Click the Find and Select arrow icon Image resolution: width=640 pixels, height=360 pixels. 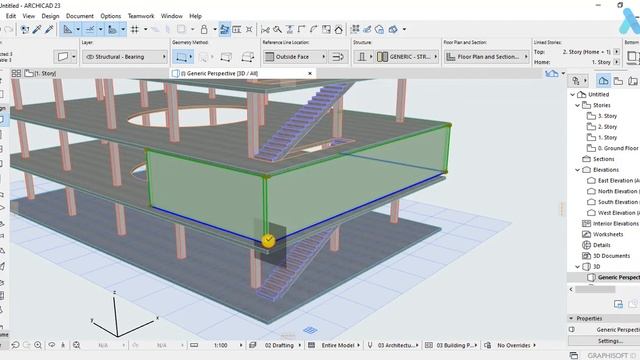pyautogui.click(x=25, y=29)
